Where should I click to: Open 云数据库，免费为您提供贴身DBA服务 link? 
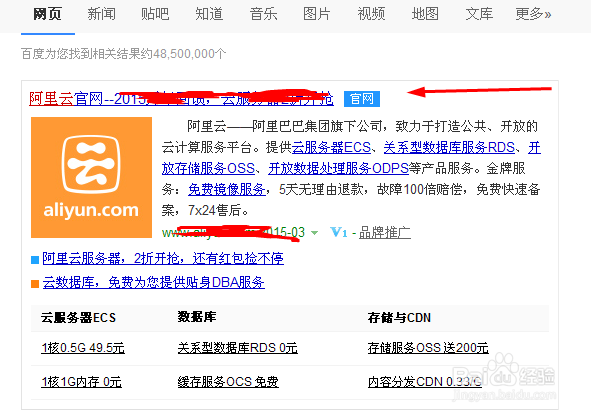coord(153,282)
